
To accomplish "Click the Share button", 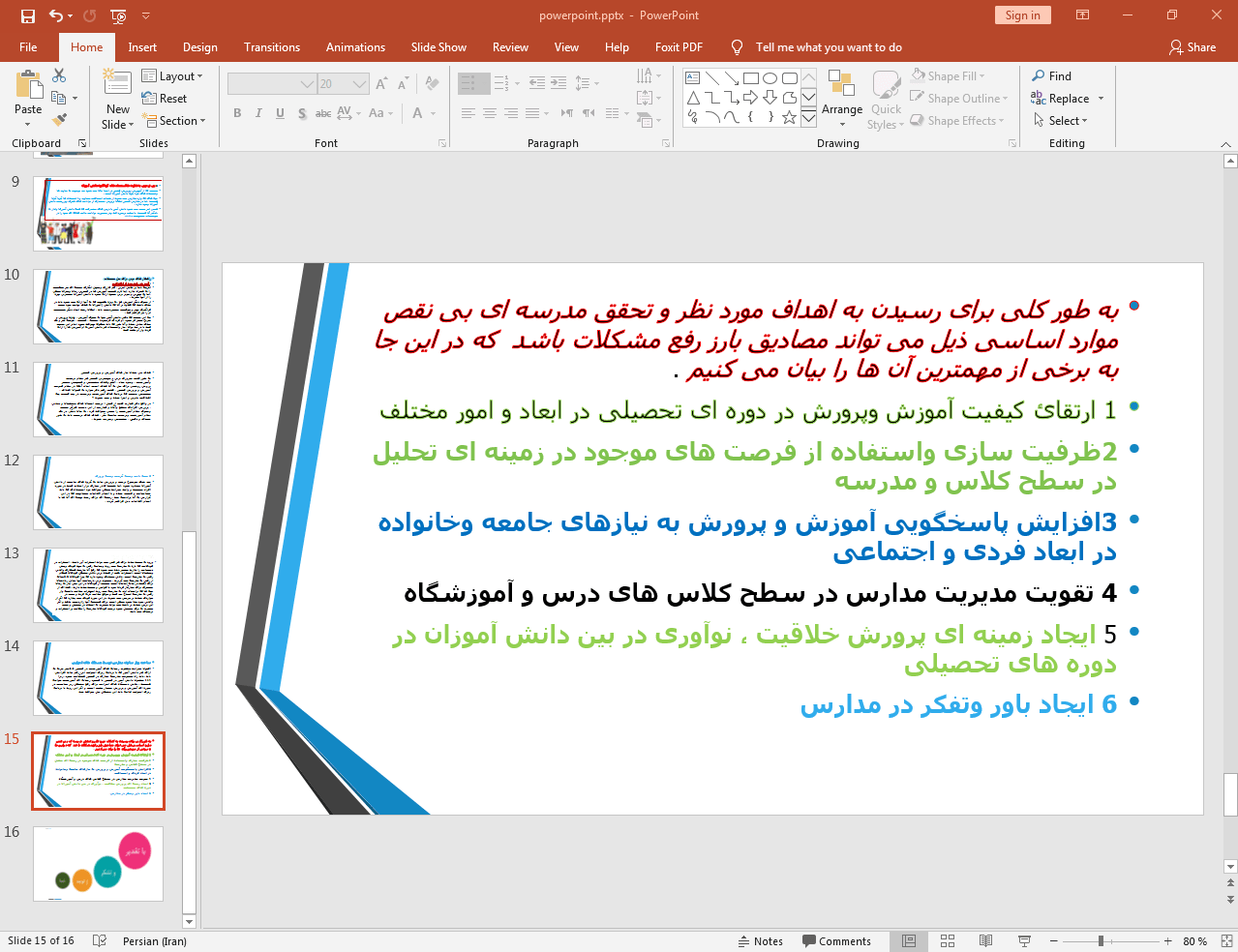I will tap(1193, 47).
